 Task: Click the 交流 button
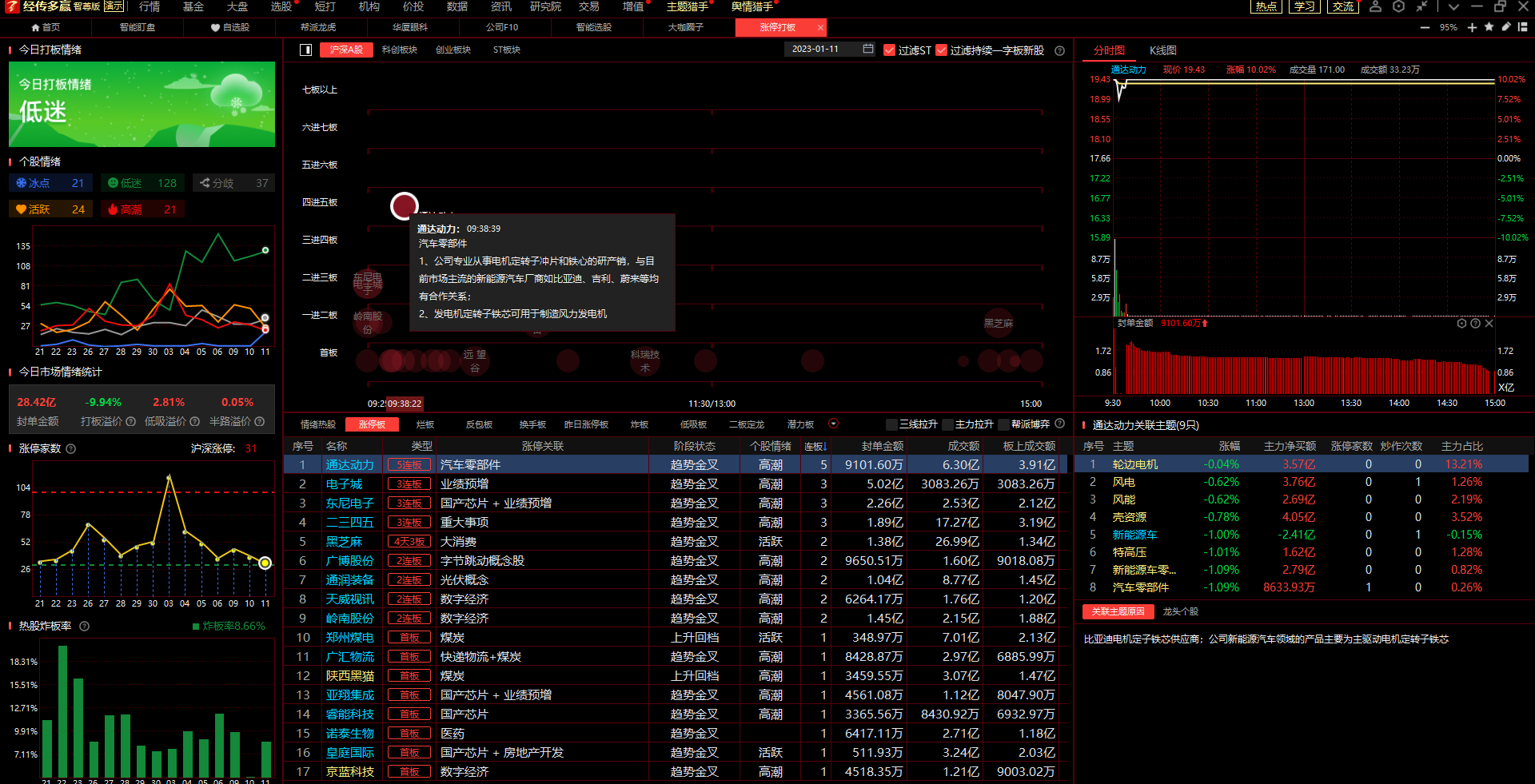(x=1343, y=6)
